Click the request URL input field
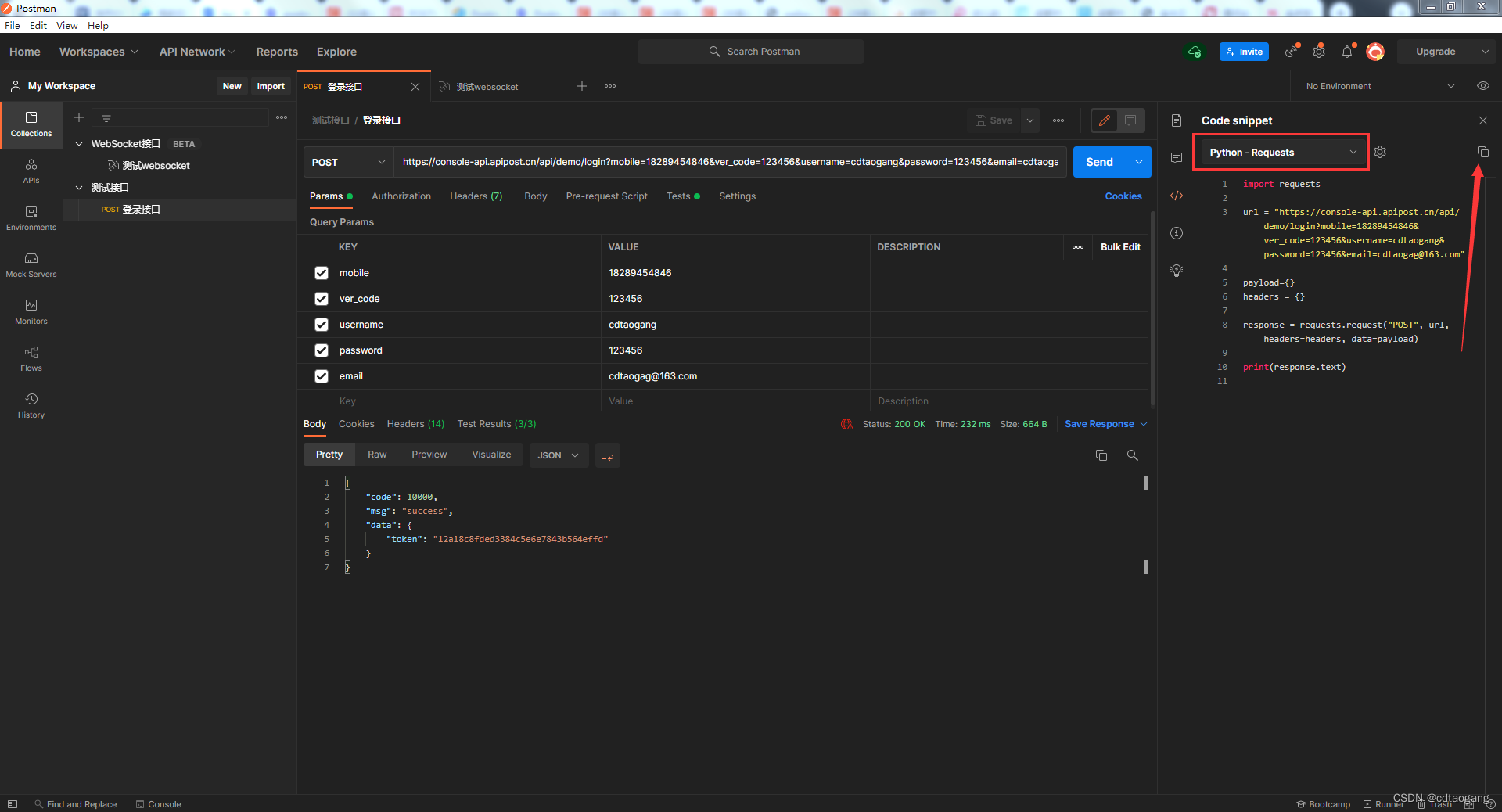This screenshot has height=812, width=1502. coord(730,162)
